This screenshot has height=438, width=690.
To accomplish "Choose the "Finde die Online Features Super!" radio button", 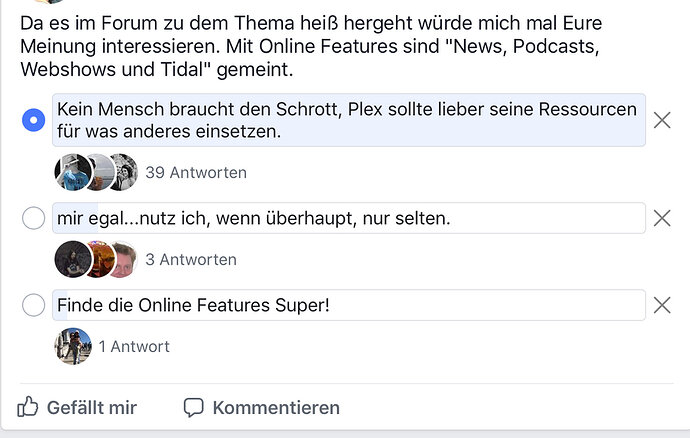I will coord(33,305).
